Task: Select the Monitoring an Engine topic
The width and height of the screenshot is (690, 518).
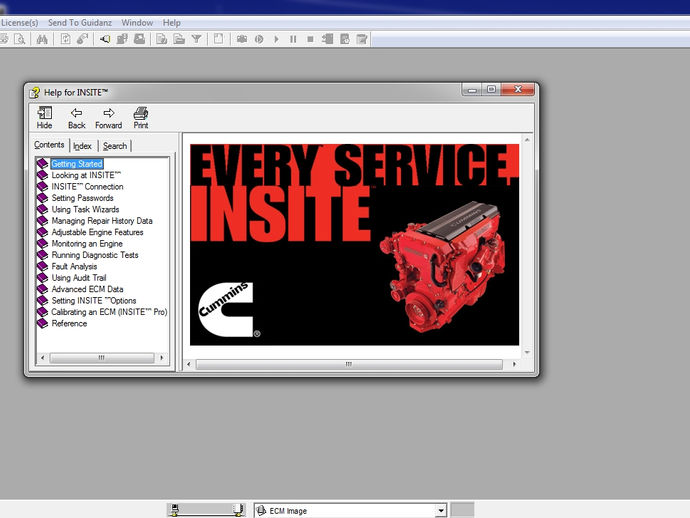Action: click(87, 244)
